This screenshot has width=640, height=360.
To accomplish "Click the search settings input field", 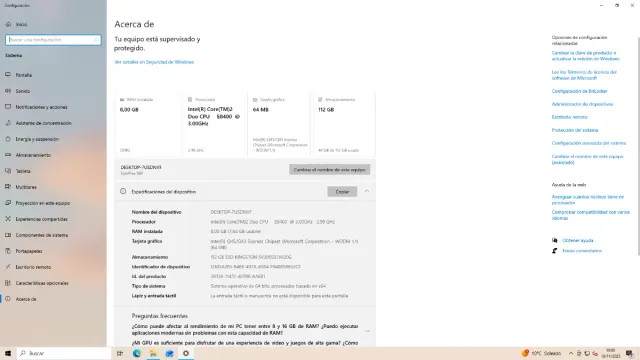I will click(53, 40).
